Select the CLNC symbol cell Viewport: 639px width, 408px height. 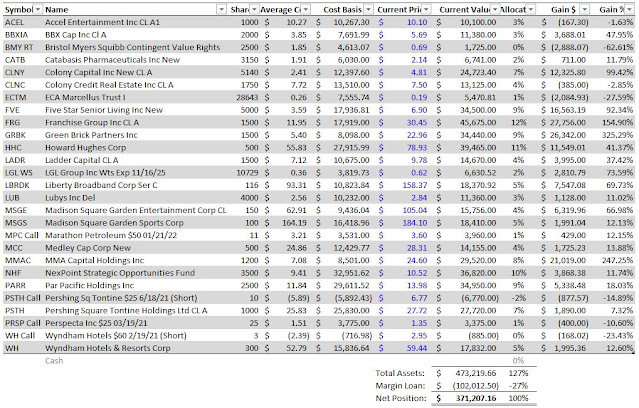[15, 85]
